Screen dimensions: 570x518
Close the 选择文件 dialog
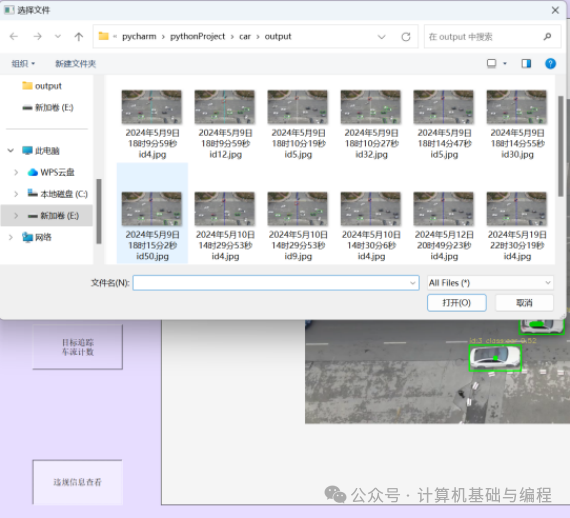pyautogui.click(x=555, y=10)
